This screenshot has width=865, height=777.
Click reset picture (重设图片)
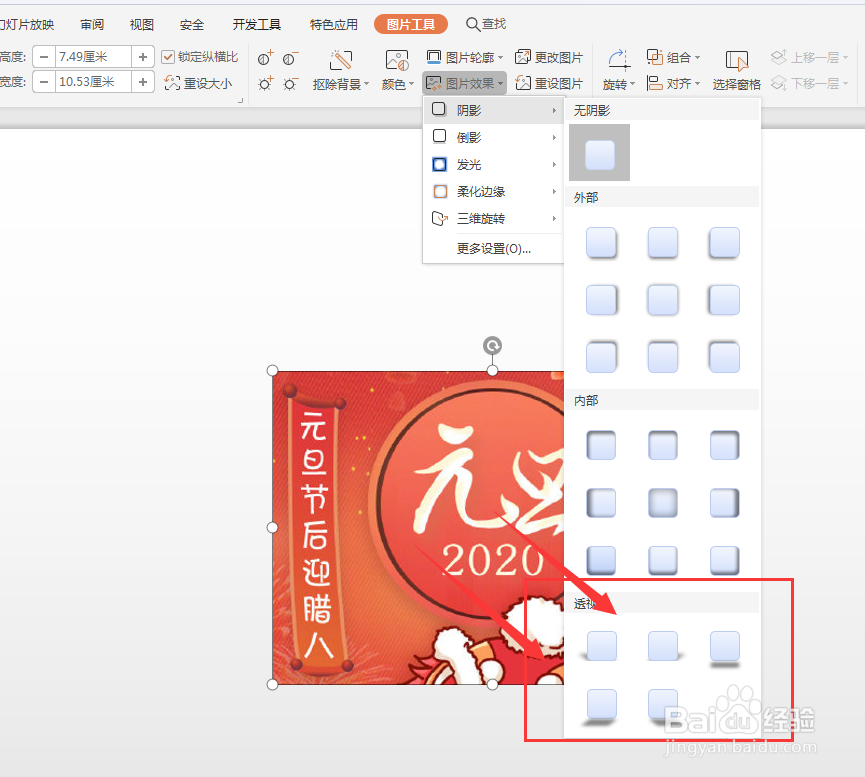[549, 83]
